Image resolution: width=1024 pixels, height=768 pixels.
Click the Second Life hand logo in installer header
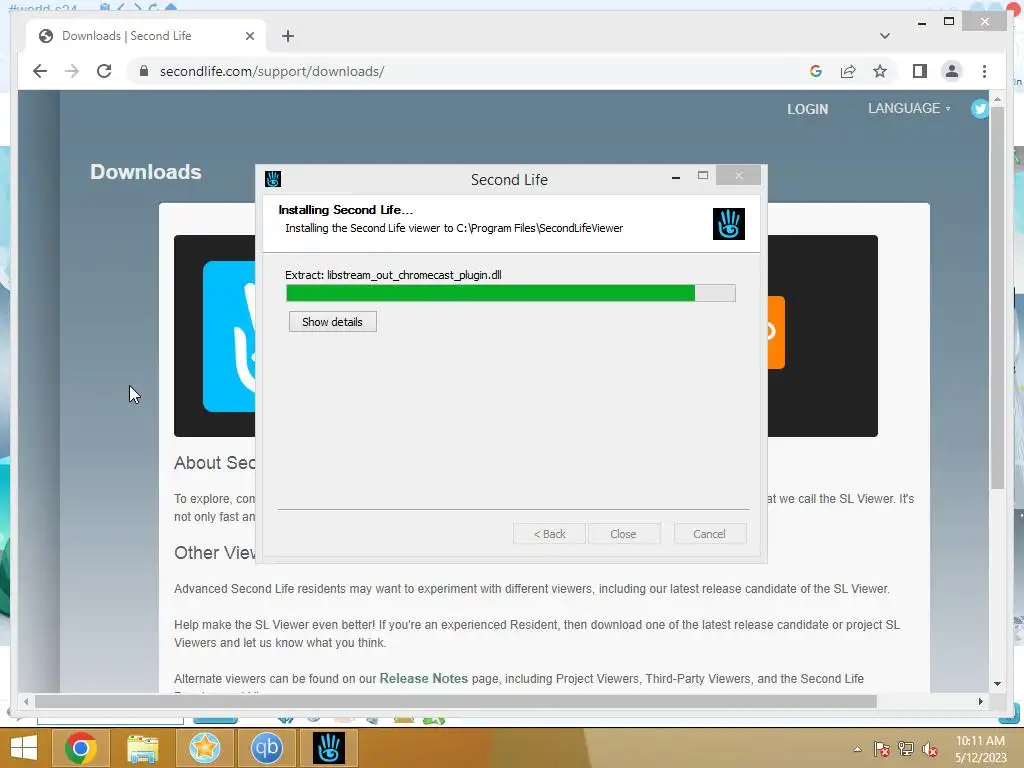(x=729, y=224)
